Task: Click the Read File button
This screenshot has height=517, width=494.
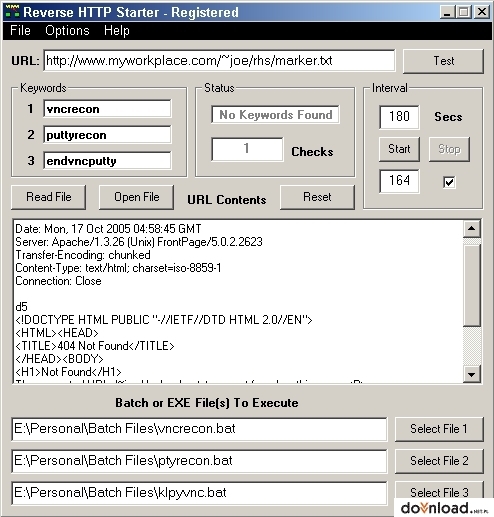Action: click(49, 197)
